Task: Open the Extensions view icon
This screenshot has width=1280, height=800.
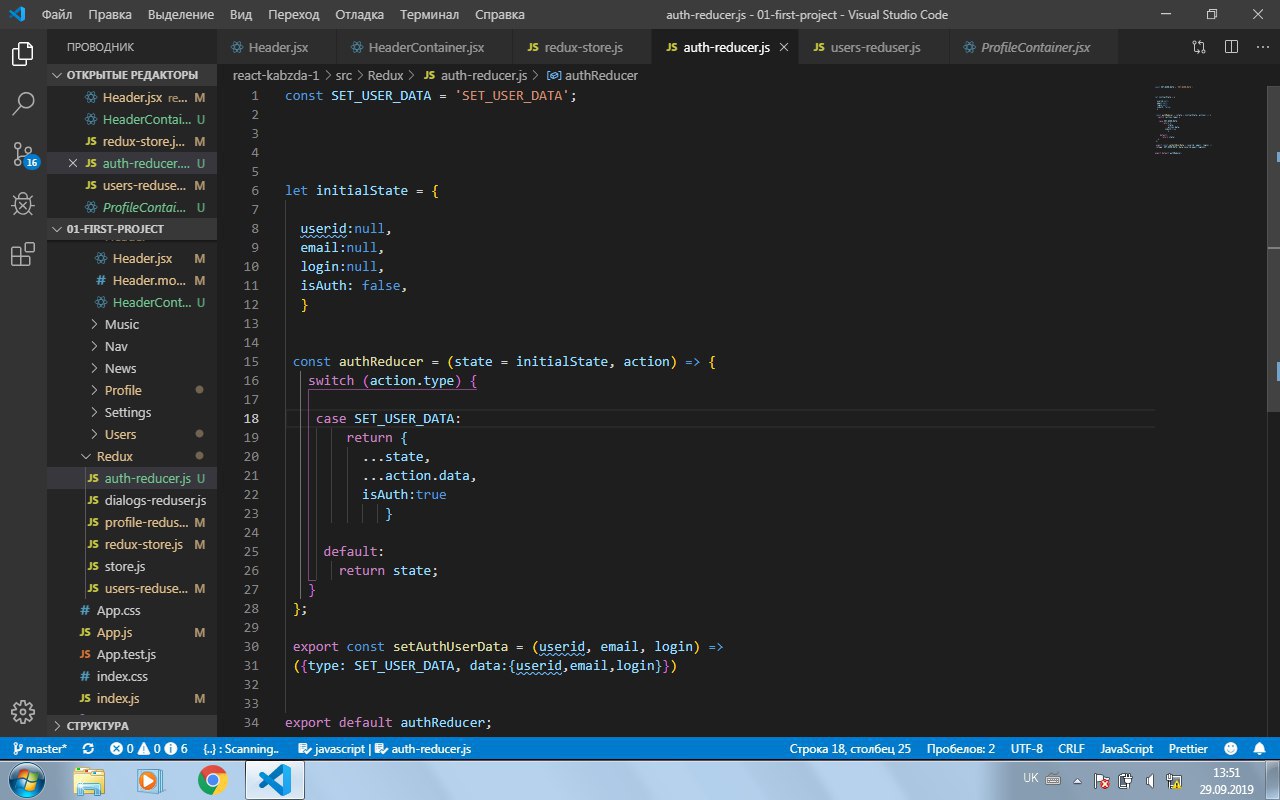Action: [x=22, y=256]
